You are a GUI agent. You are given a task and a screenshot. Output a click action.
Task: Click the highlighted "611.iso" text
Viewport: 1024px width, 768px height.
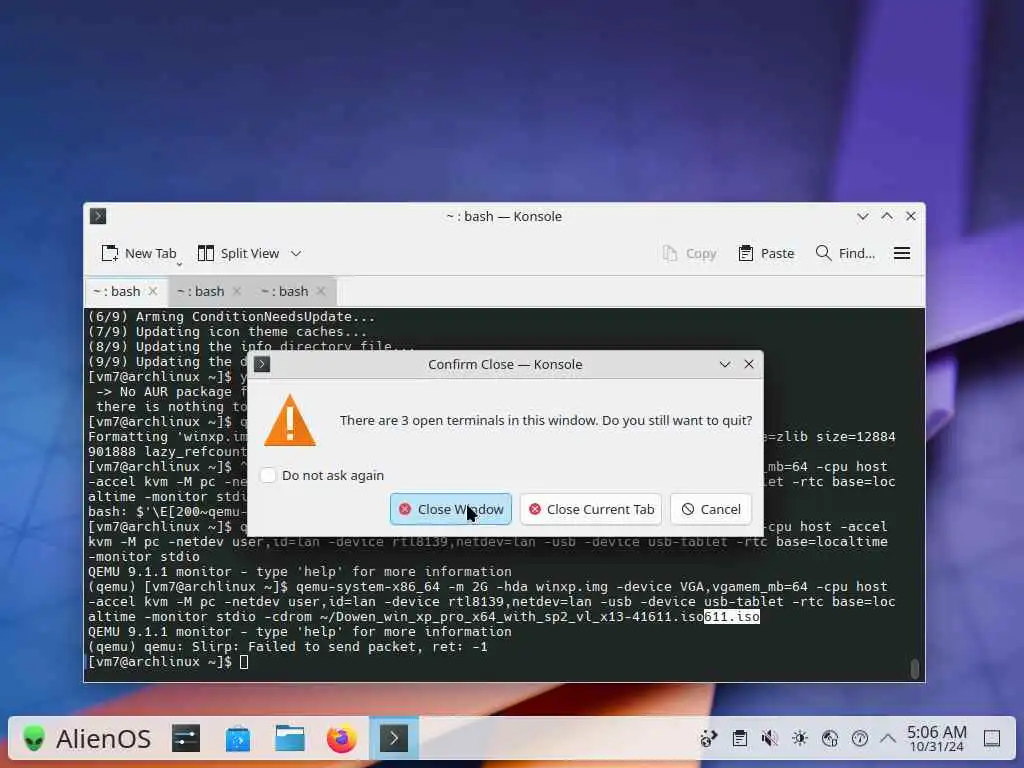point(731,616)
